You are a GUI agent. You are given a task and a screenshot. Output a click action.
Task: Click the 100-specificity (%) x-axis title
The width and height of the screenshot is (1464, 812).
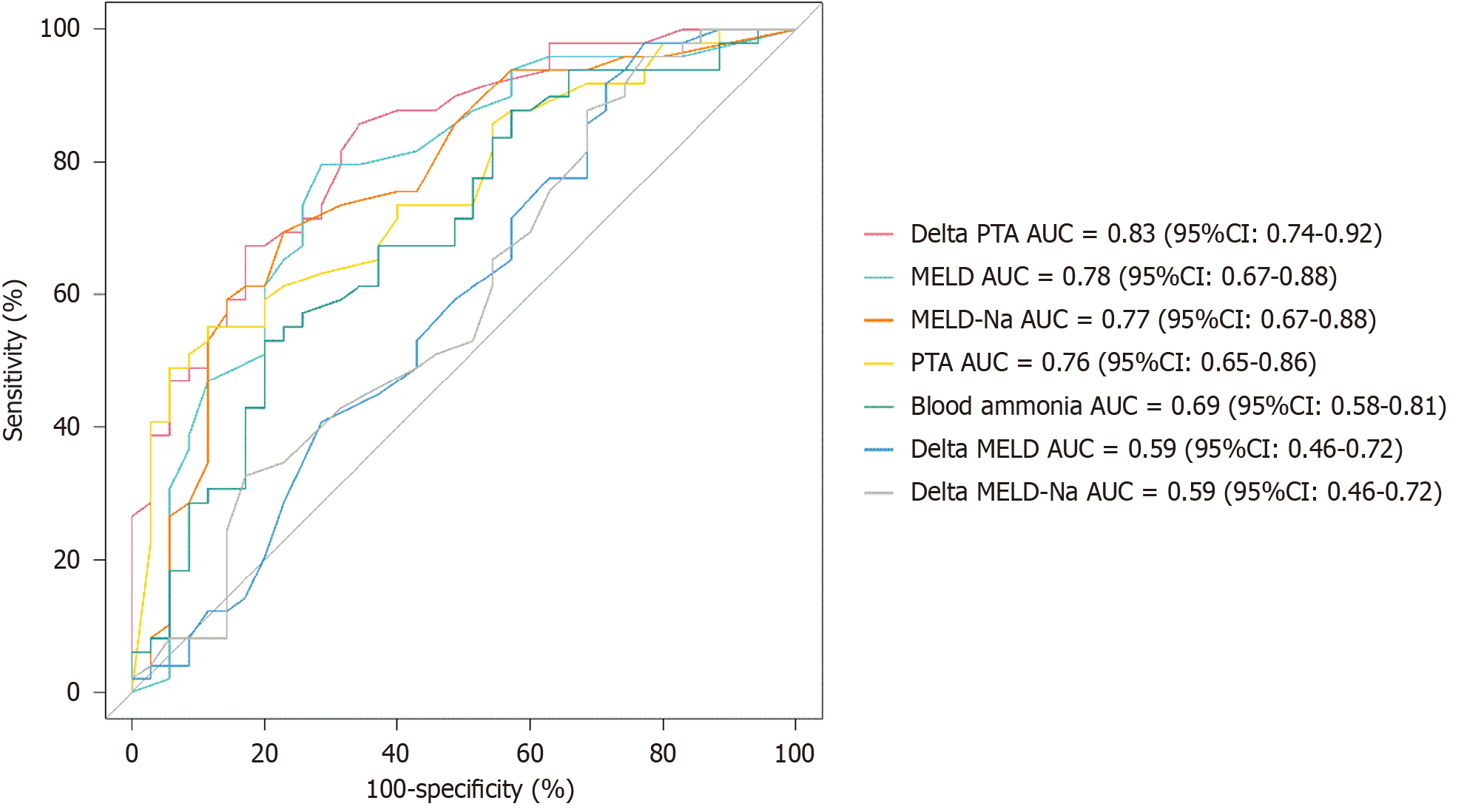point(470,790)
